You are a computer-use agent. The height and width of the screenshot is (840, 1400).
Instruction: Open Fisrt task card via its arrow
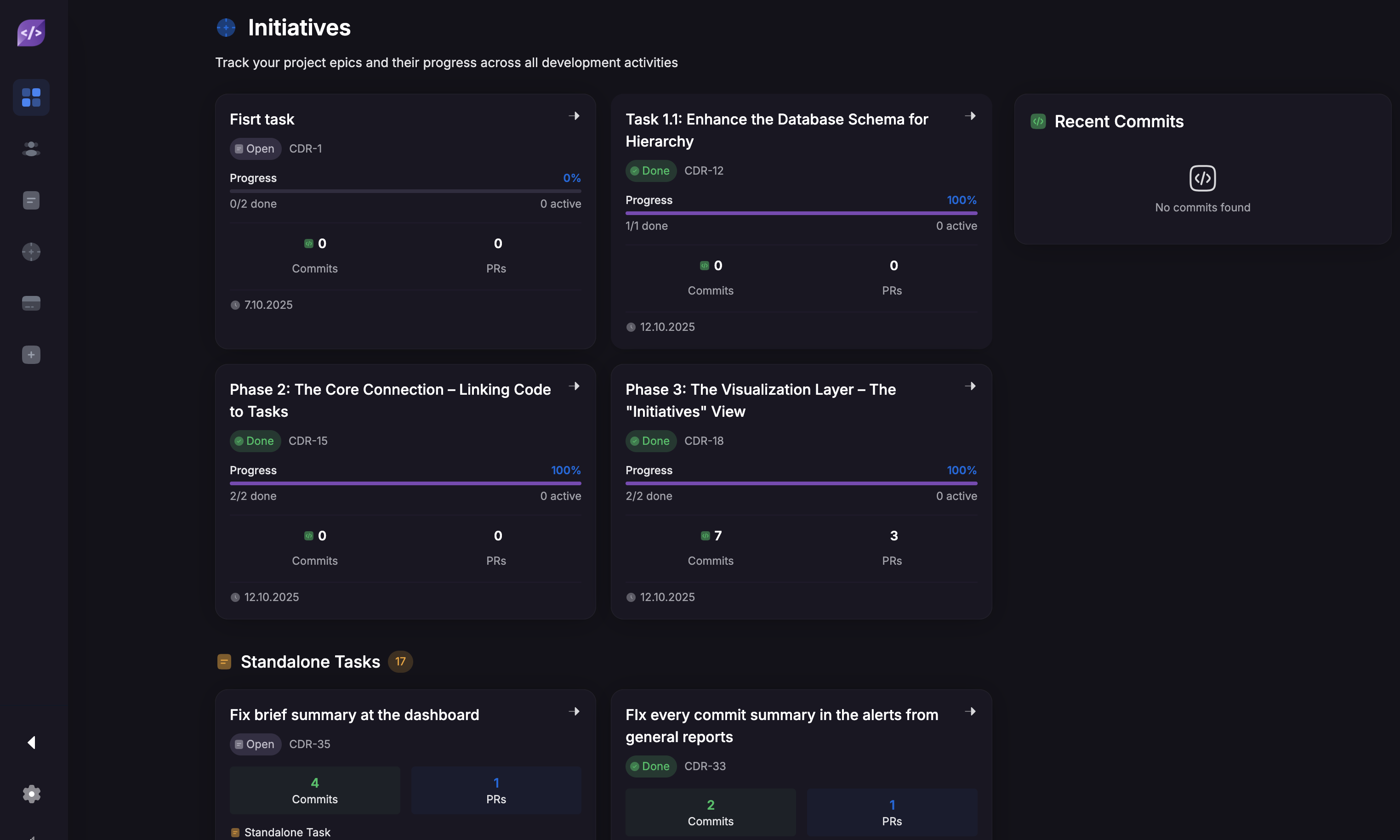click(574, 116)
